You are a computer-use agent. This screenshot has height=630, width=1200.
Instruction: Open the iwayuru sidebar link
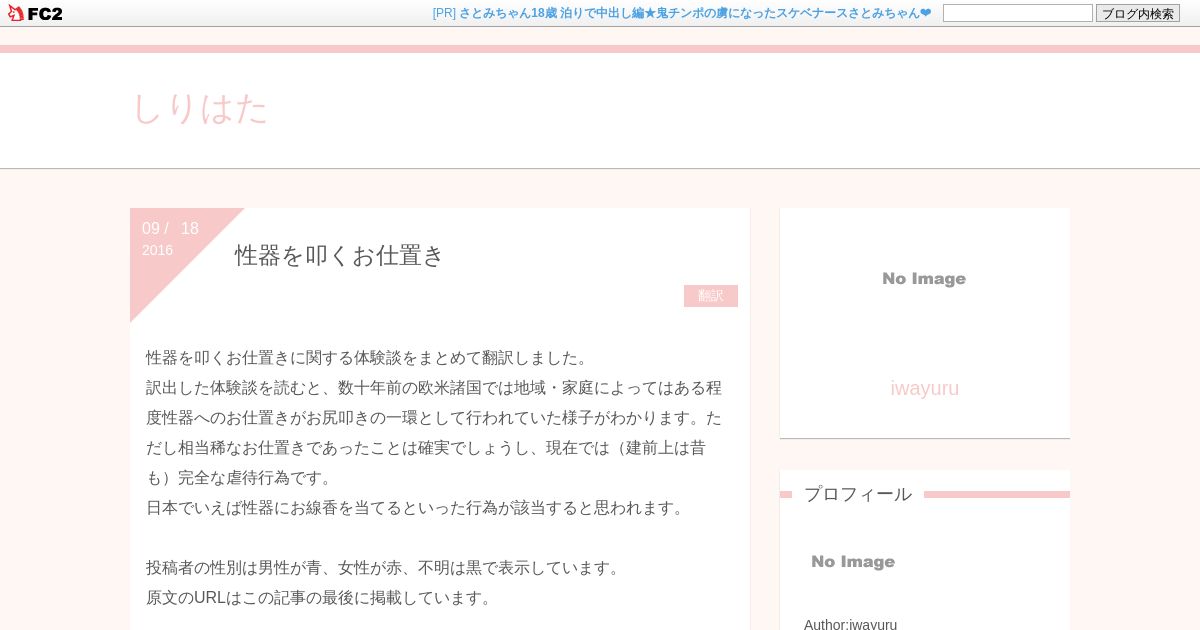(925, 388)
